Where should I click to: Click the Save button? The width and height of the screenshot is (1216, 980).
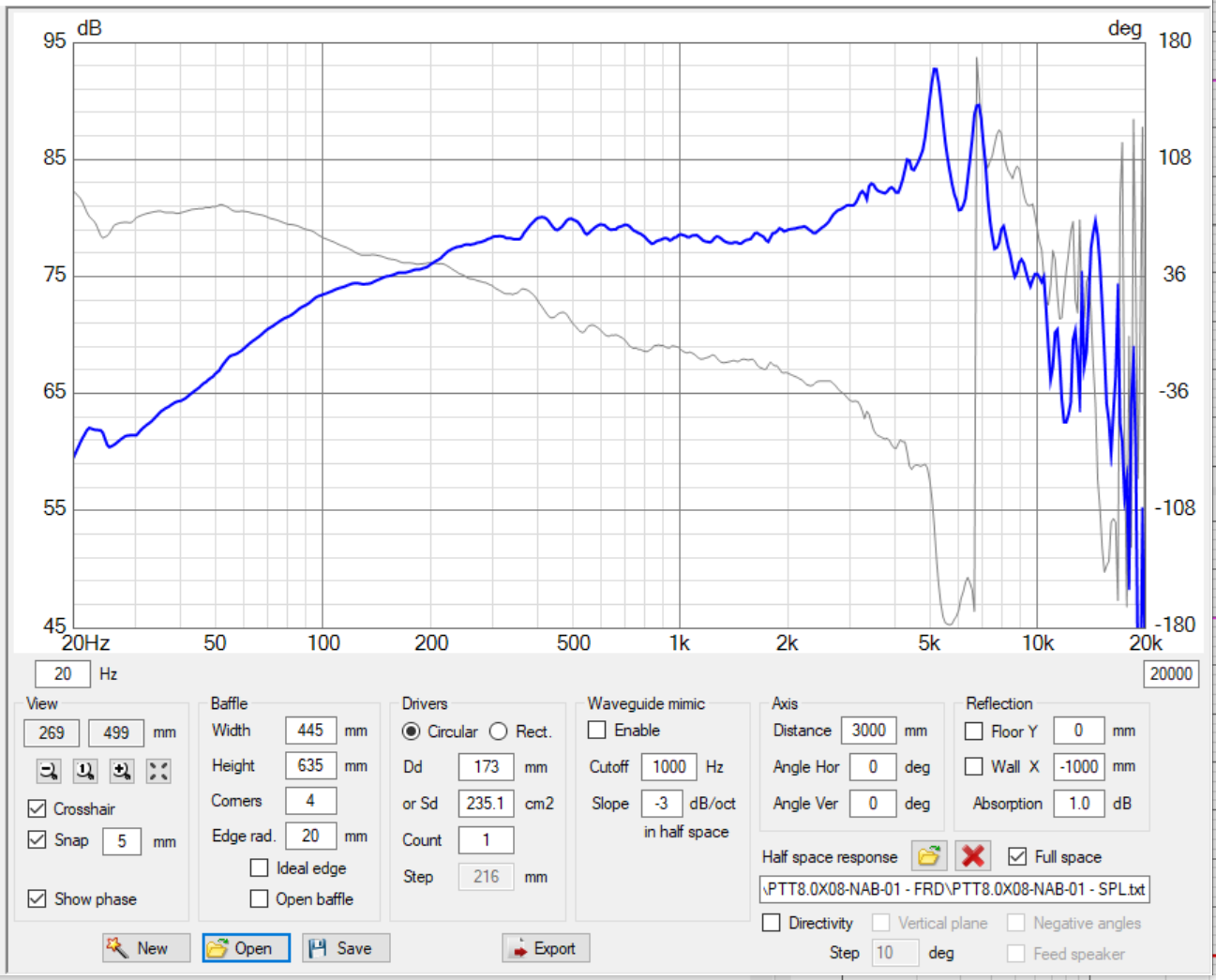pos(346,948)
